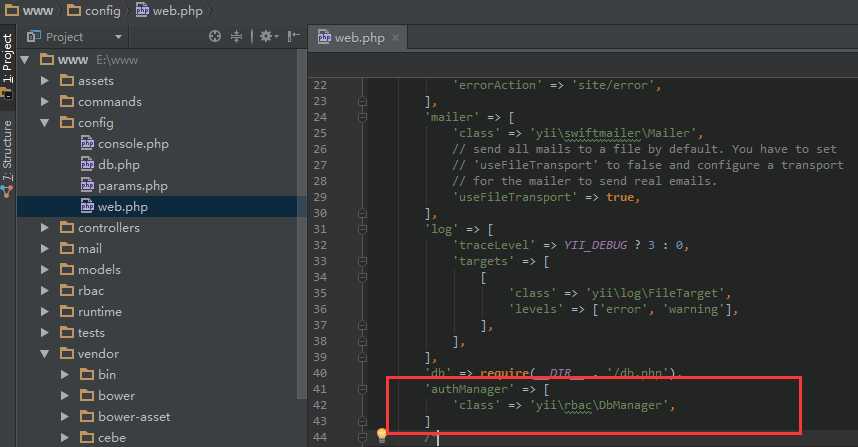Click the config breadcrumb in navigation bar
The image size is (858, 447).
[93, 10]
